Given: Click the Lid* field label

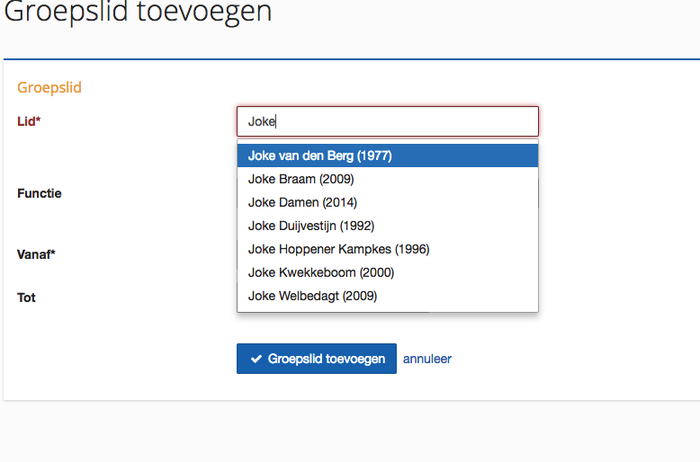Looking at the screenshot, I should [28, 121].
